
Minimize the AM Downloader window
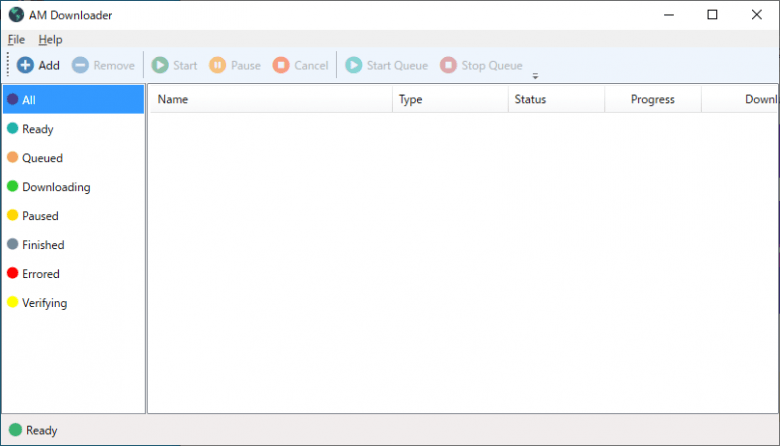(669, 15)
